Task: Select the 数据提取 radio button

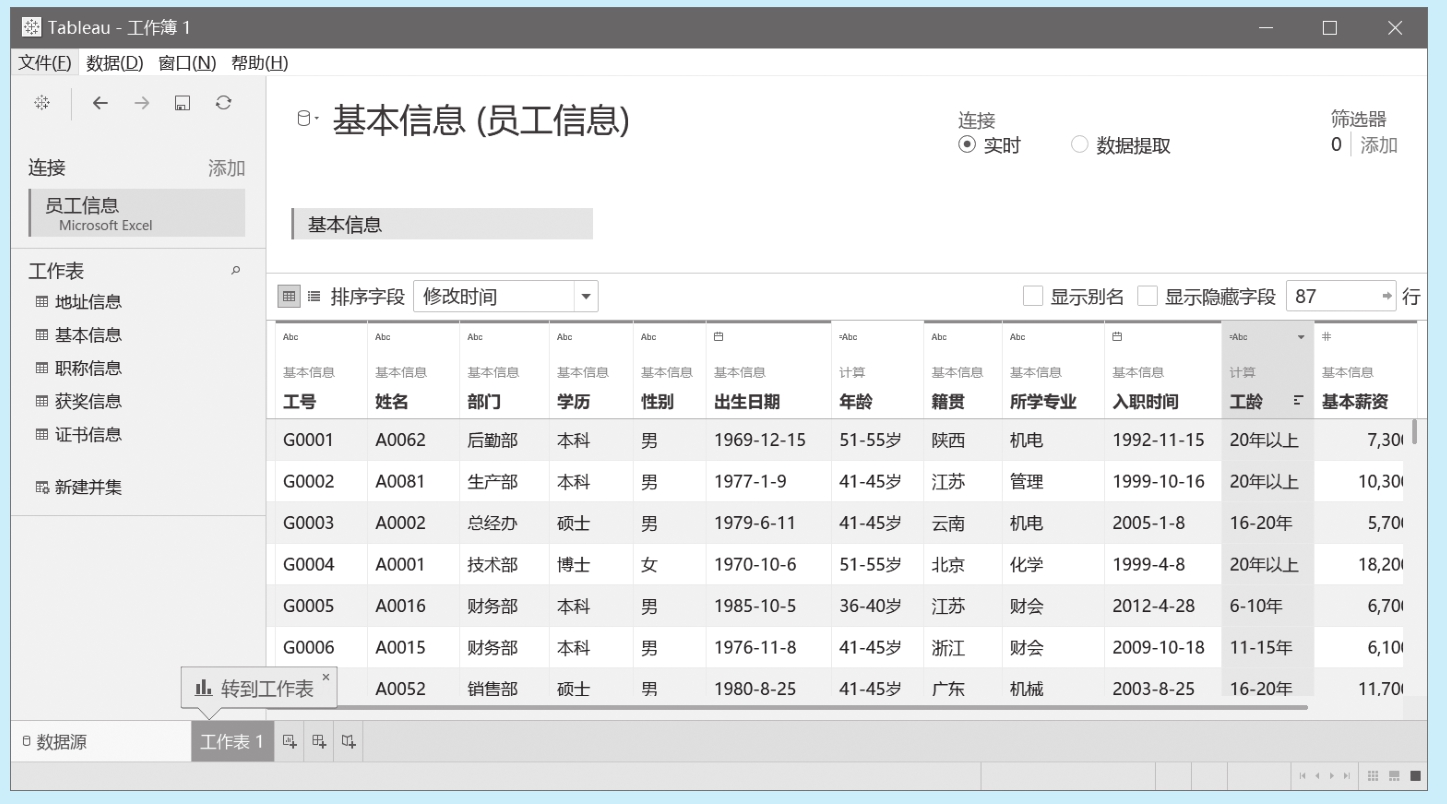Action: (1079, 145)
